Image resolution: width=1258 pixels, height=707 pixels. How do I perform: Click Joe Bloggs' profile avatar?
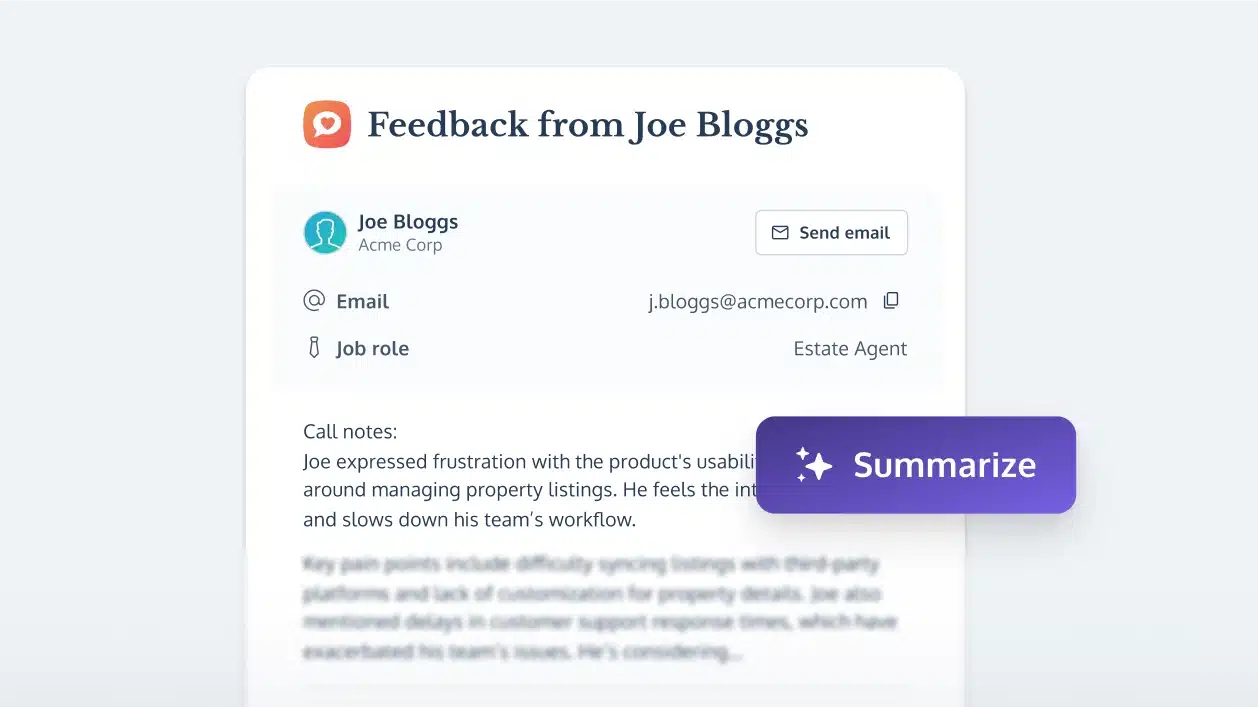click(325, 232)
